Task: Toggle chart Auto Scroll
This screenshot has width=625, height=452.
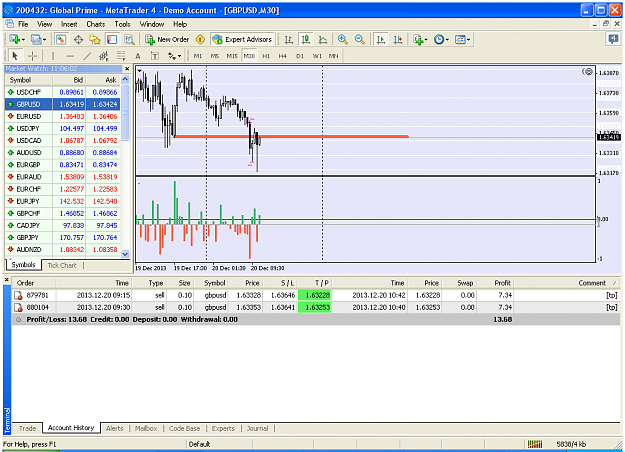Action: pyautogui.click(x=381, y=39)
